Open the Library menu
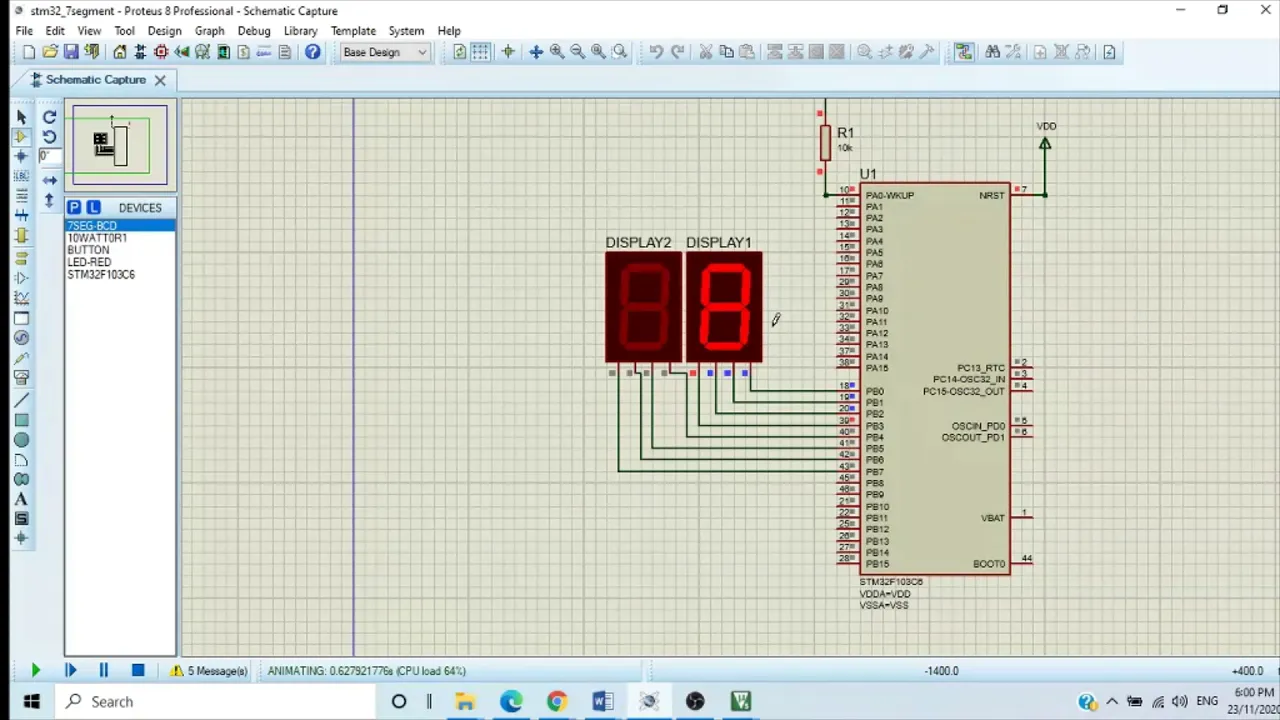The width and height of the screenshot is (1280, 720). click(x=300, y=31)
